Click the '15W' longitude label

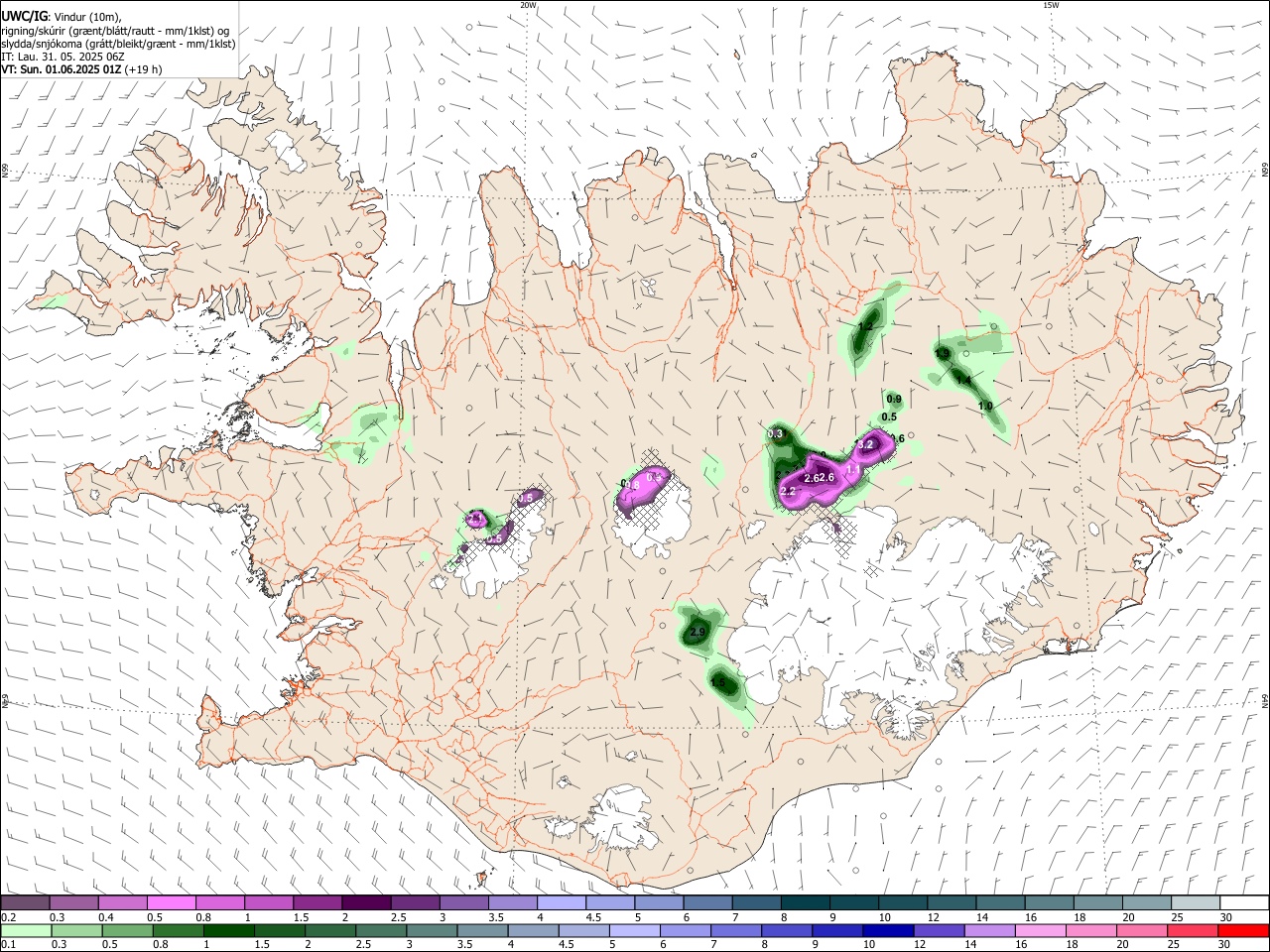click(x=1051, y=5)
